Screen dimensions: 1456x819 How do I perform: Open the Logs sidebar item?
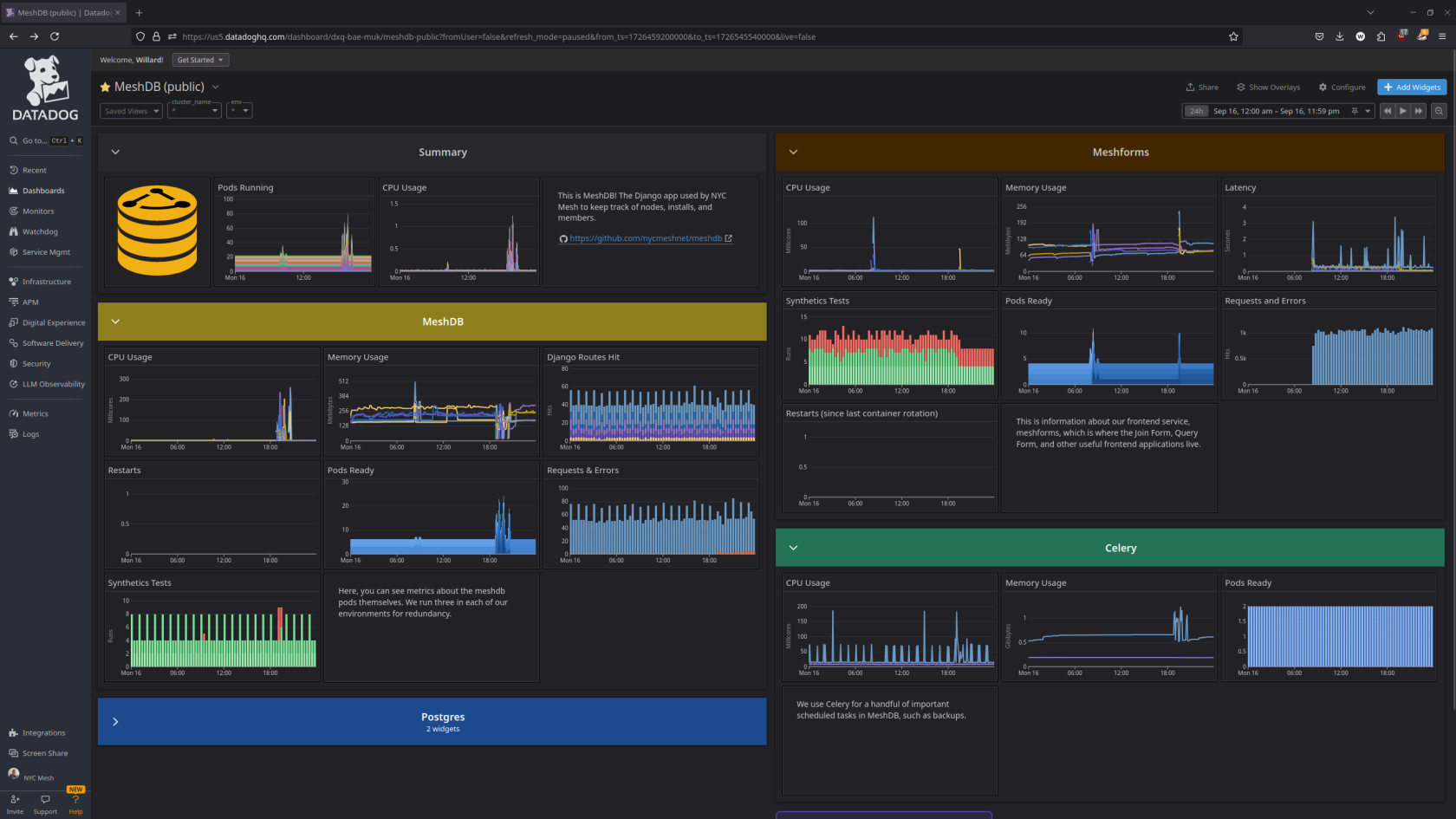(x=30, y=434)
